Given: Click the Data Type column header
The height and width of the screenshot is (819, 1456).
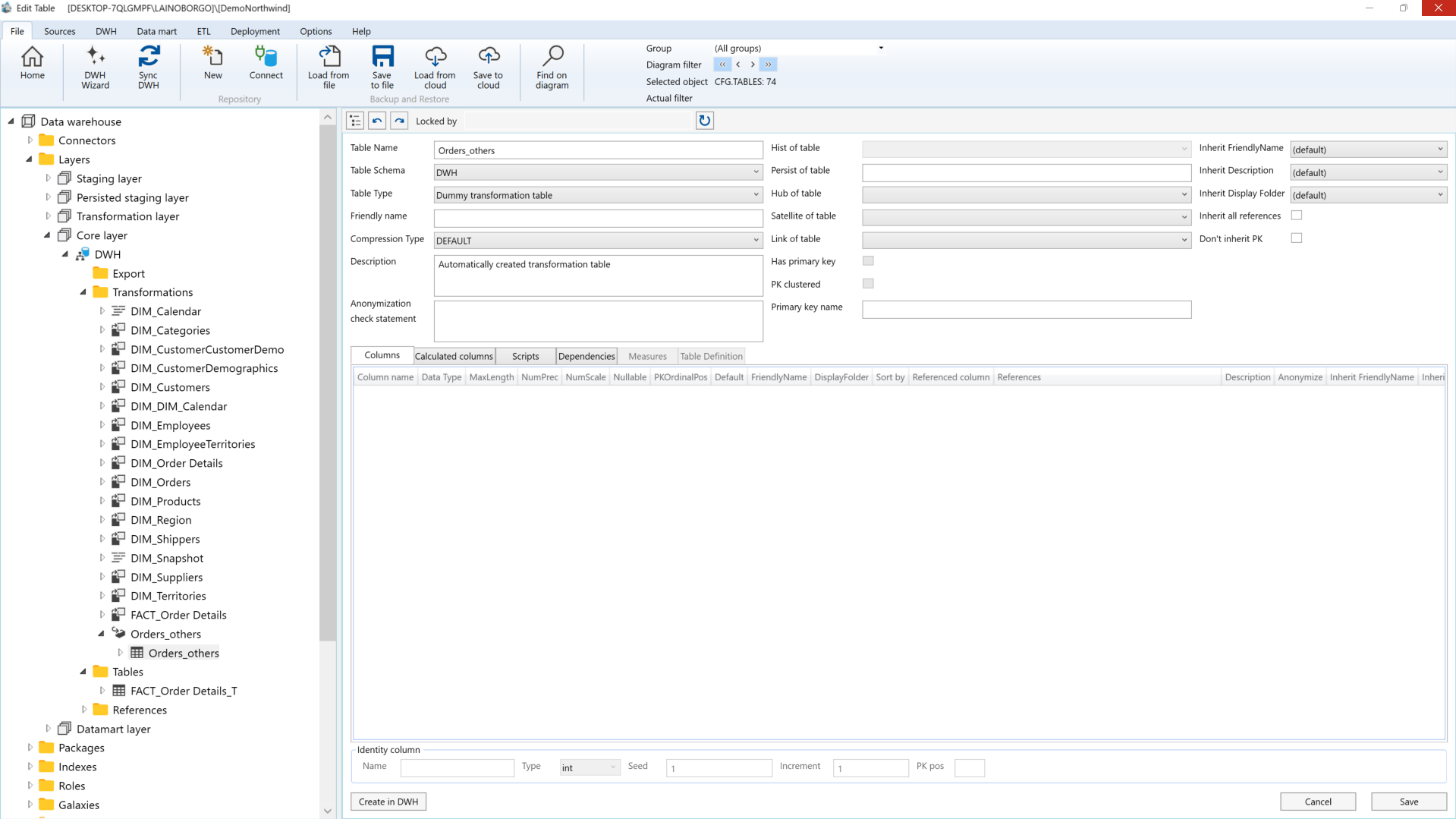Looking at the screenshot, I should click(442, 377).
